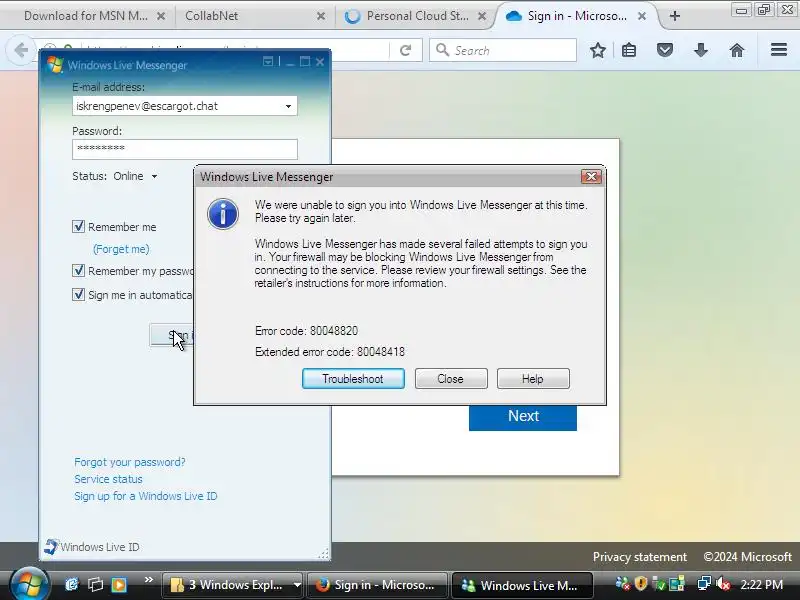Click the blue information icon in dialog
Viewport: 800px width, 600px height.
(223, 214)
